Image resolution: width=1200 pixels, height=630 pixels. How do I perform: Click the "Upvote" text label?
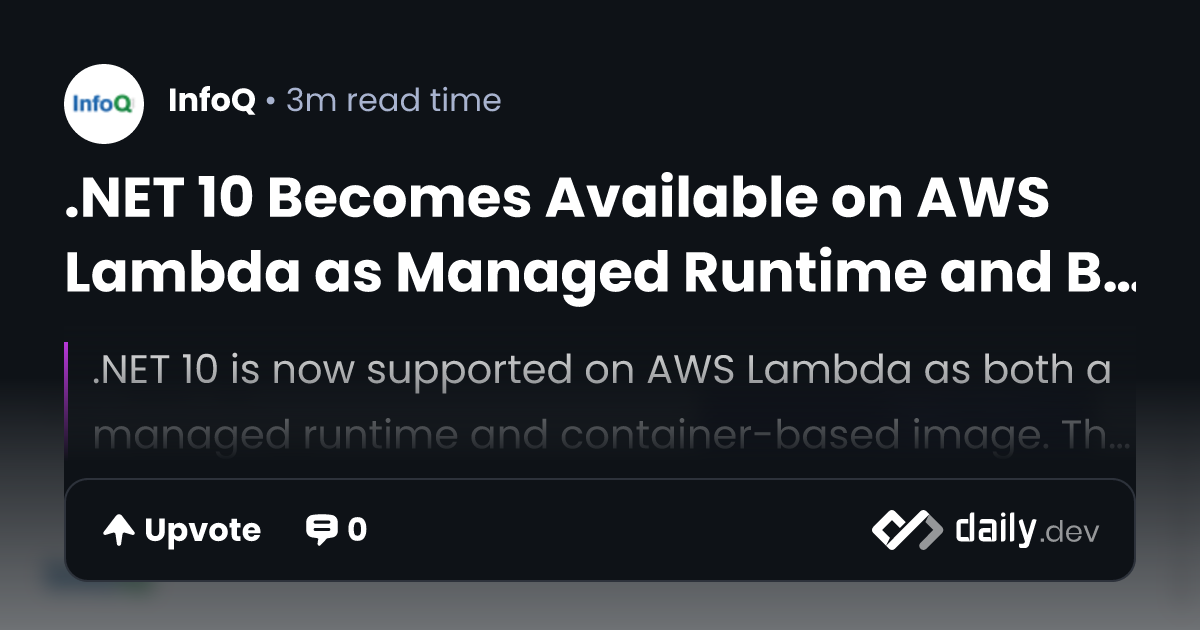(x=202, y=530)
